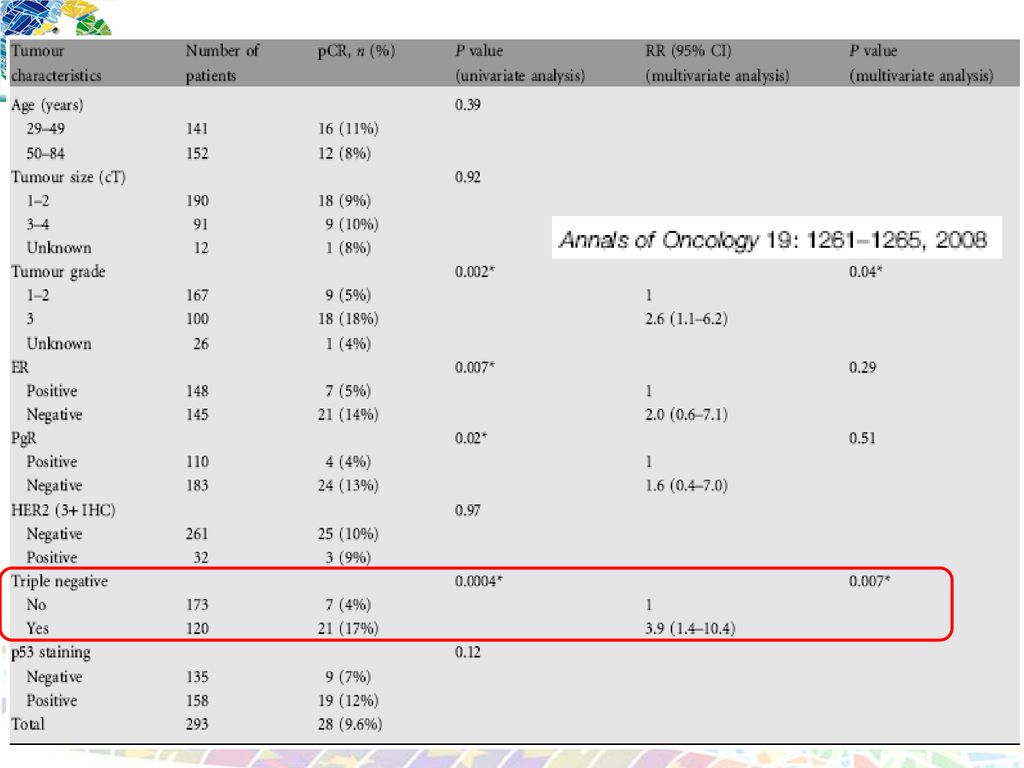The height and width of the screenshot is (768, 1024).
Task: Click the '0.12' P value
Action: click(468, 652)
